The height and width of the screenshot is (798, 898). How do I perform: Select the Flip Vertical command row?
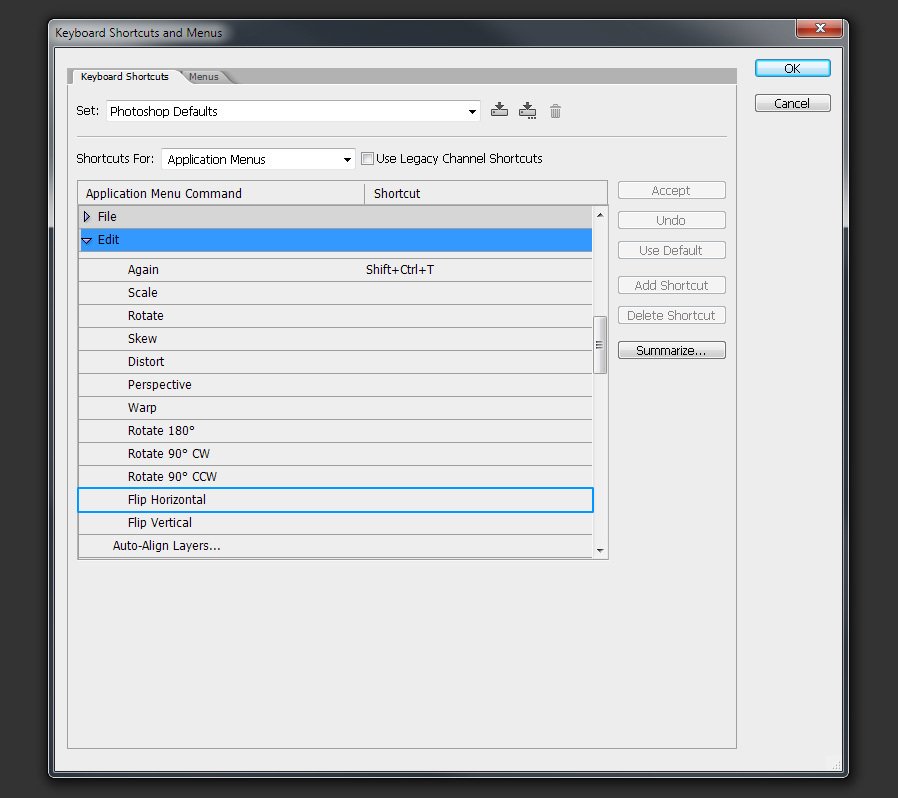[335, 522]
